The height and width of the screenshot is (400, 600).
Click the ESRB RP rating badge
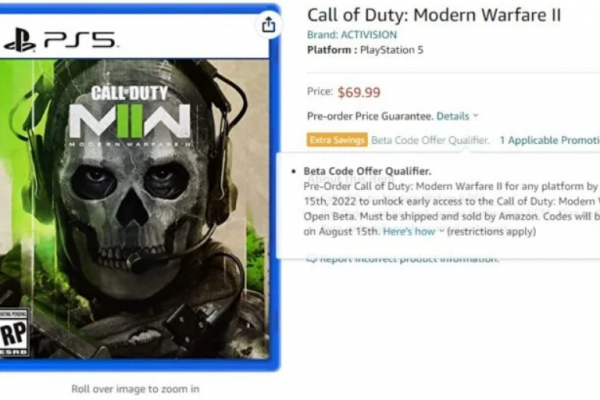(x=14, y=332)
